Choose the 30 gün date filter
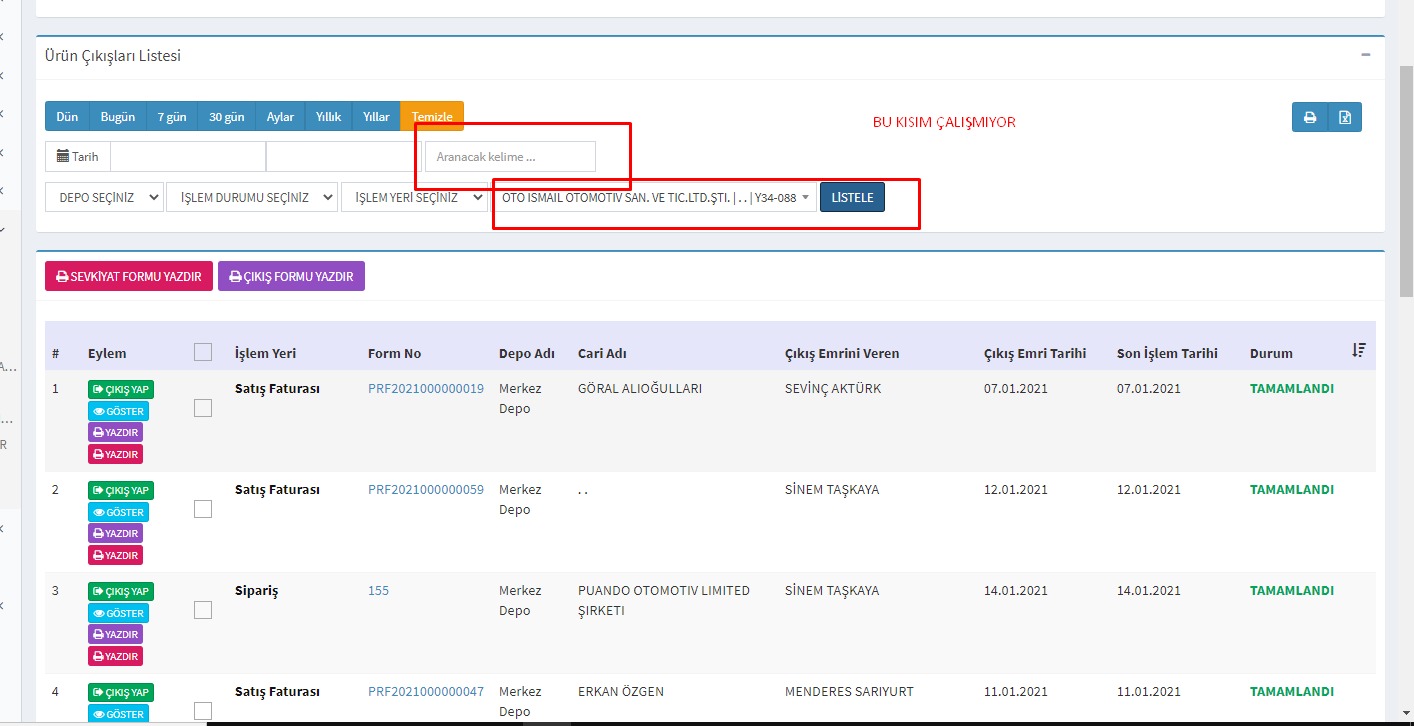The image size is (1414, 726). pos(226,117)
